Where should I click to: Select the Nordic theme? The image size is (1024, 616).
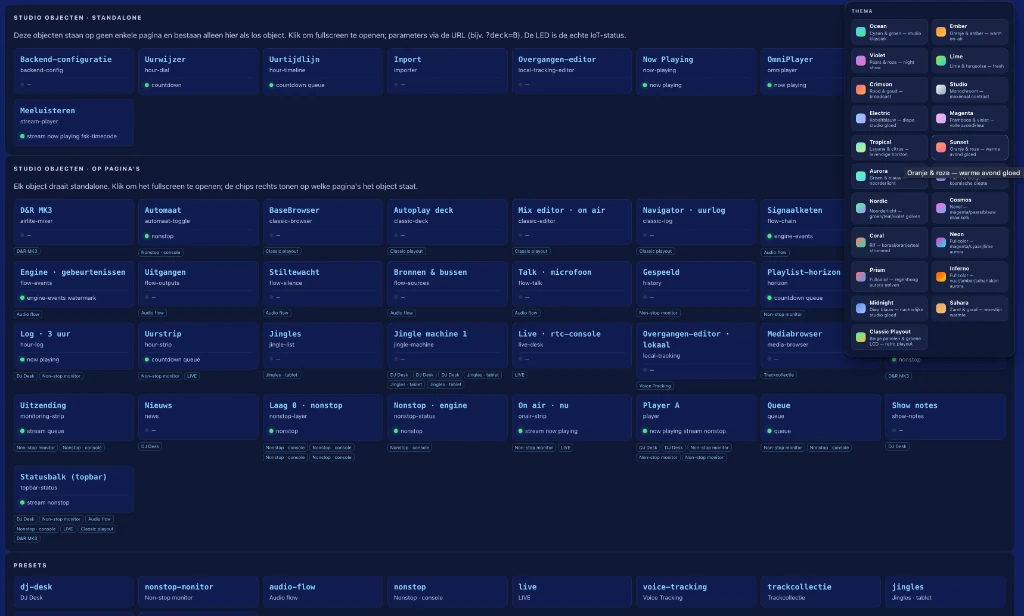889,208
